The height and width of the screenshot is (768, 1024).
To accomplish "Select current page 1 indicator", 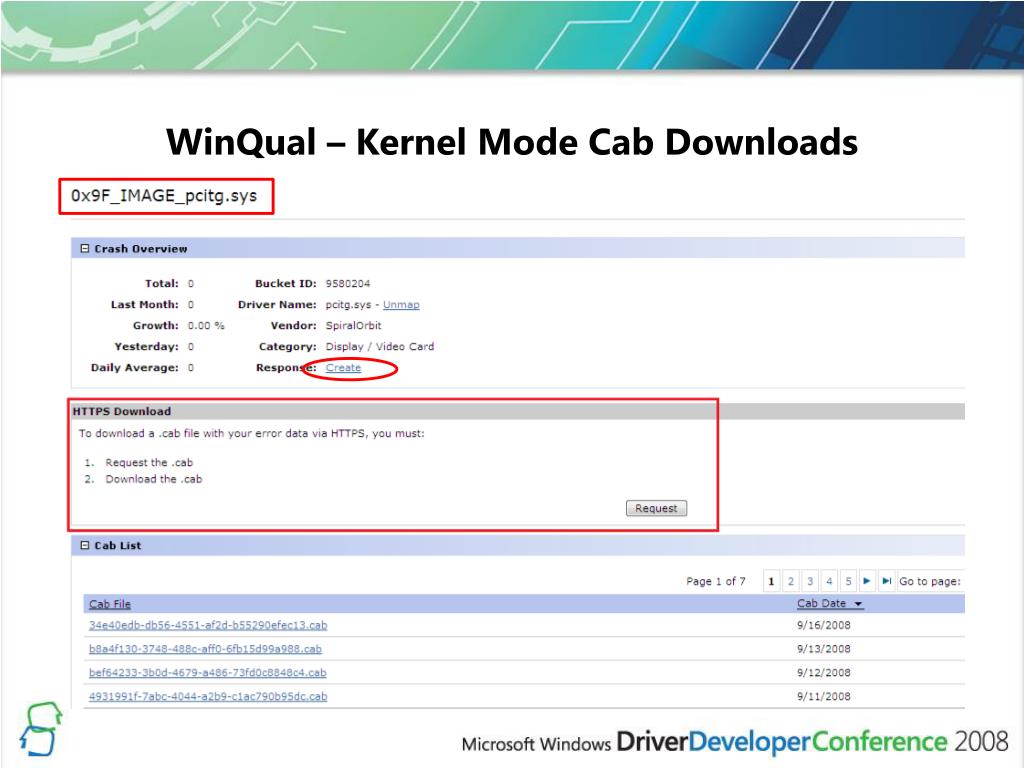I will point(771,581).
